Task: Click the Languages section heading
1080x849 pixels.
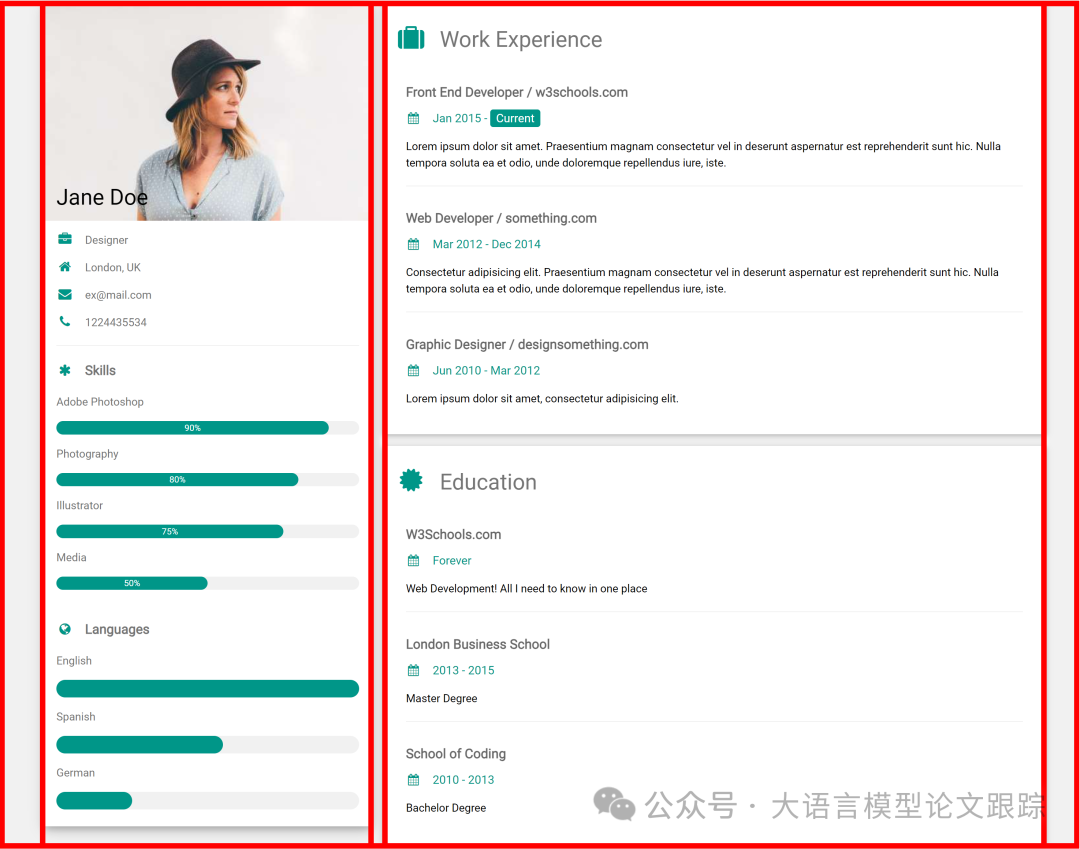Action: click(x=117, y=629)
